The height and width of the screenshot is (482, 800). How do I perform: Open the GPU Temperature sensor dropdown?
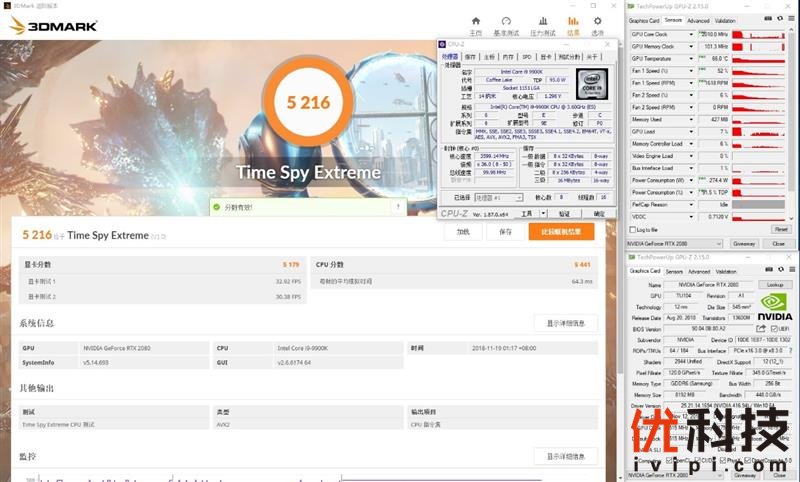pos(691,59)
